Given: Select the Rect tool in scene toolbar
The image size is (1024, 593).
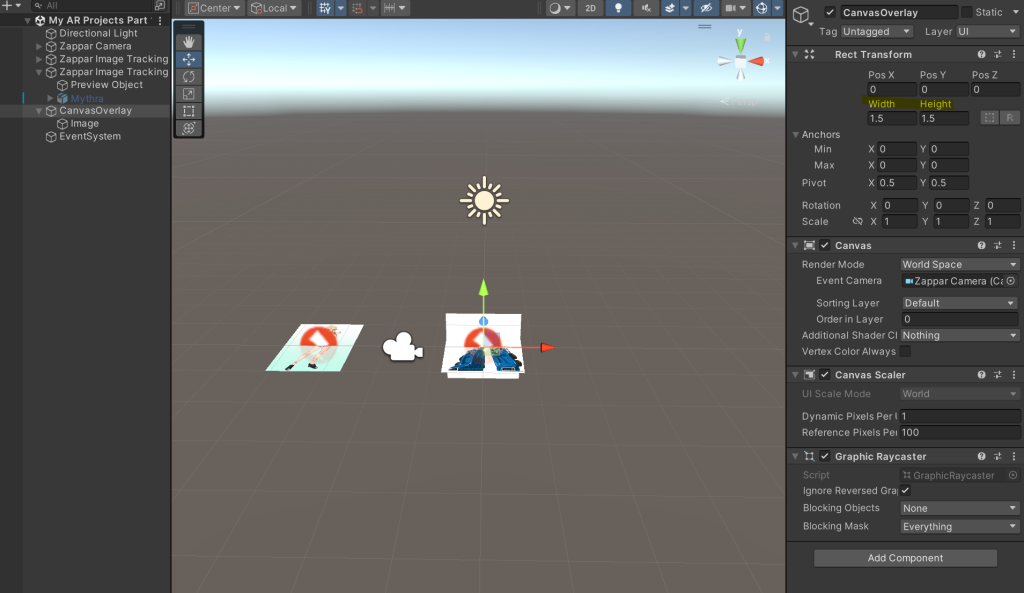Looking at the screenshot, I should (x=188, y=111).
